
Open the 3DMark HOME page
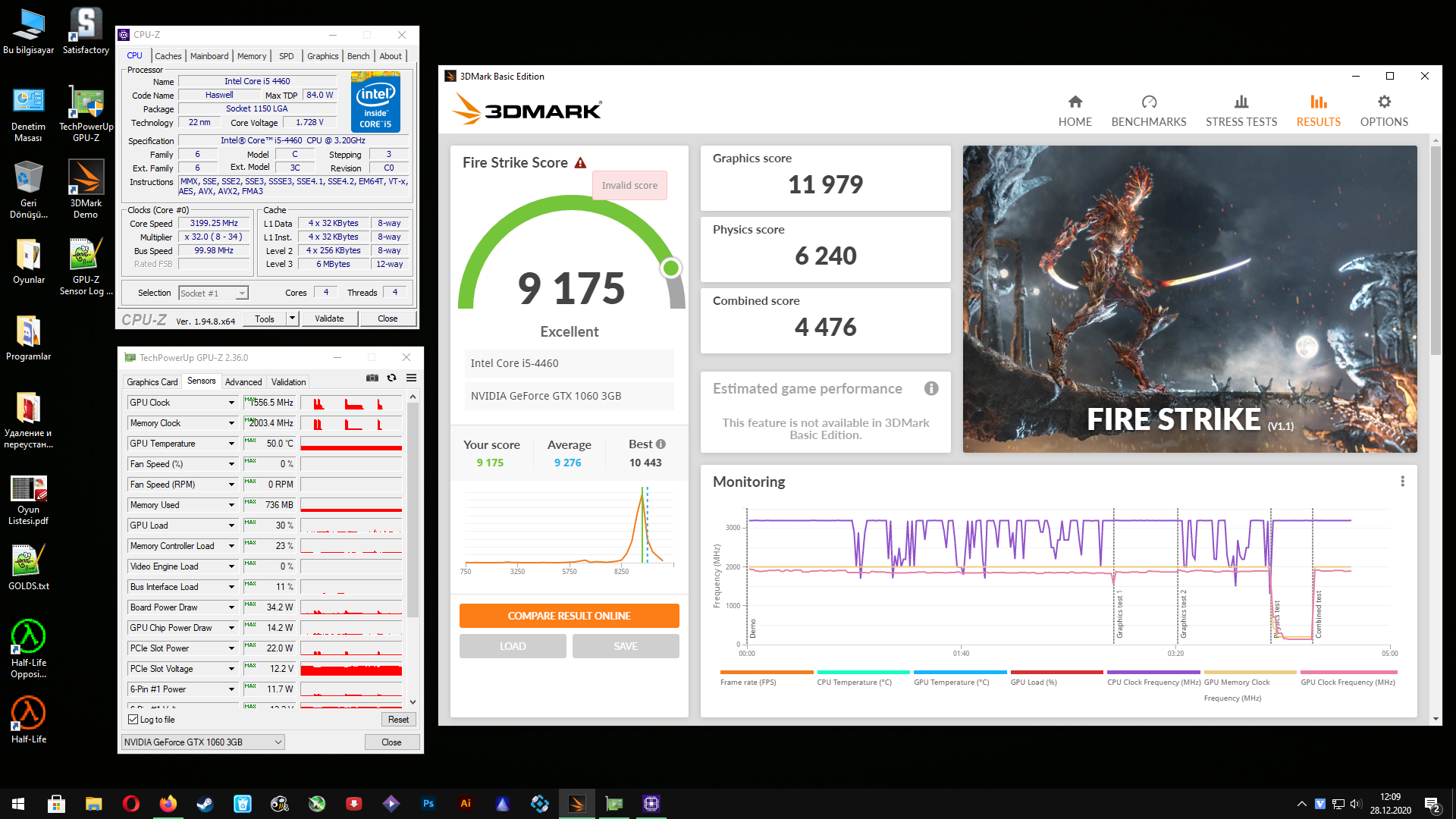click(x=1075, y=111)
